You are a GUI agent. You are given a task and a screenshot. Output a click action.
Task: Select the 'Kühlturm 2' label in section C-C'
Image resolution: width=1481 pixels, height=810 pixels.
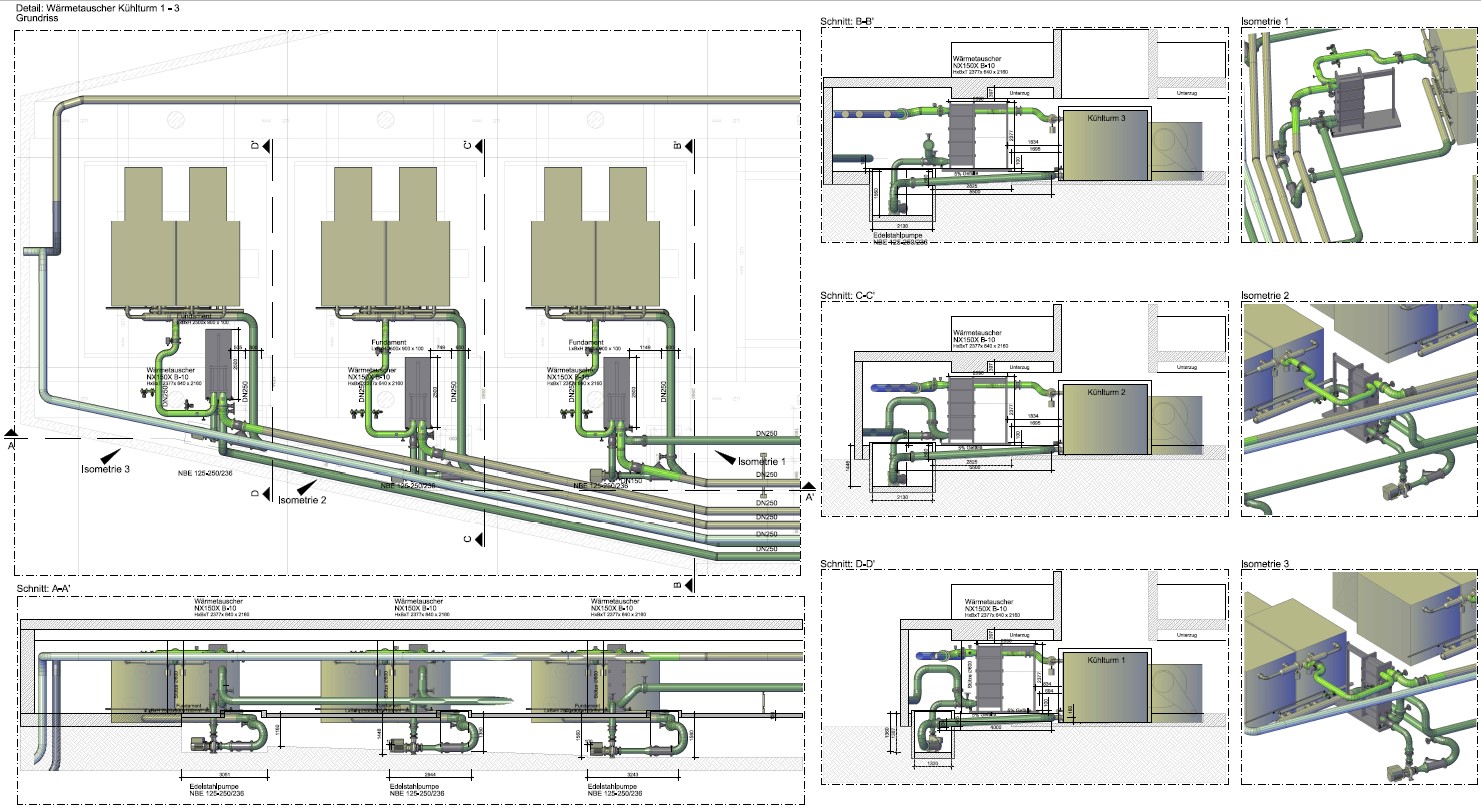click(x=1107, y=392)
